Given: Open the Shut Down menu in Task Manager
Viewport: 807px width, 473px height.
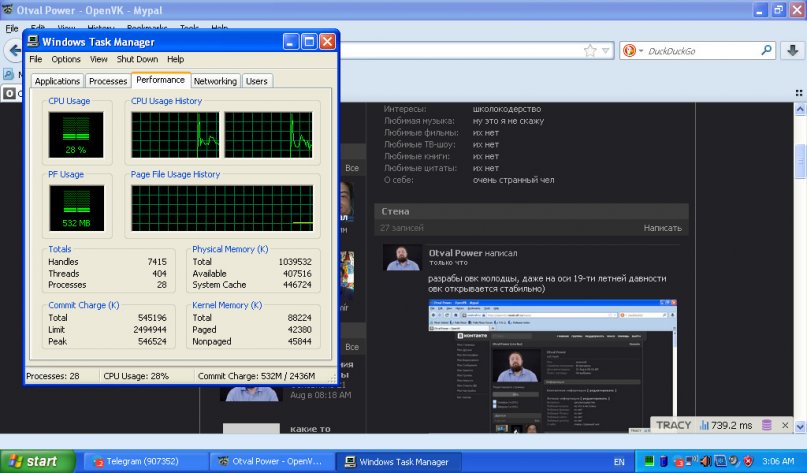Looking at the screenshot, I should point(137,59).
